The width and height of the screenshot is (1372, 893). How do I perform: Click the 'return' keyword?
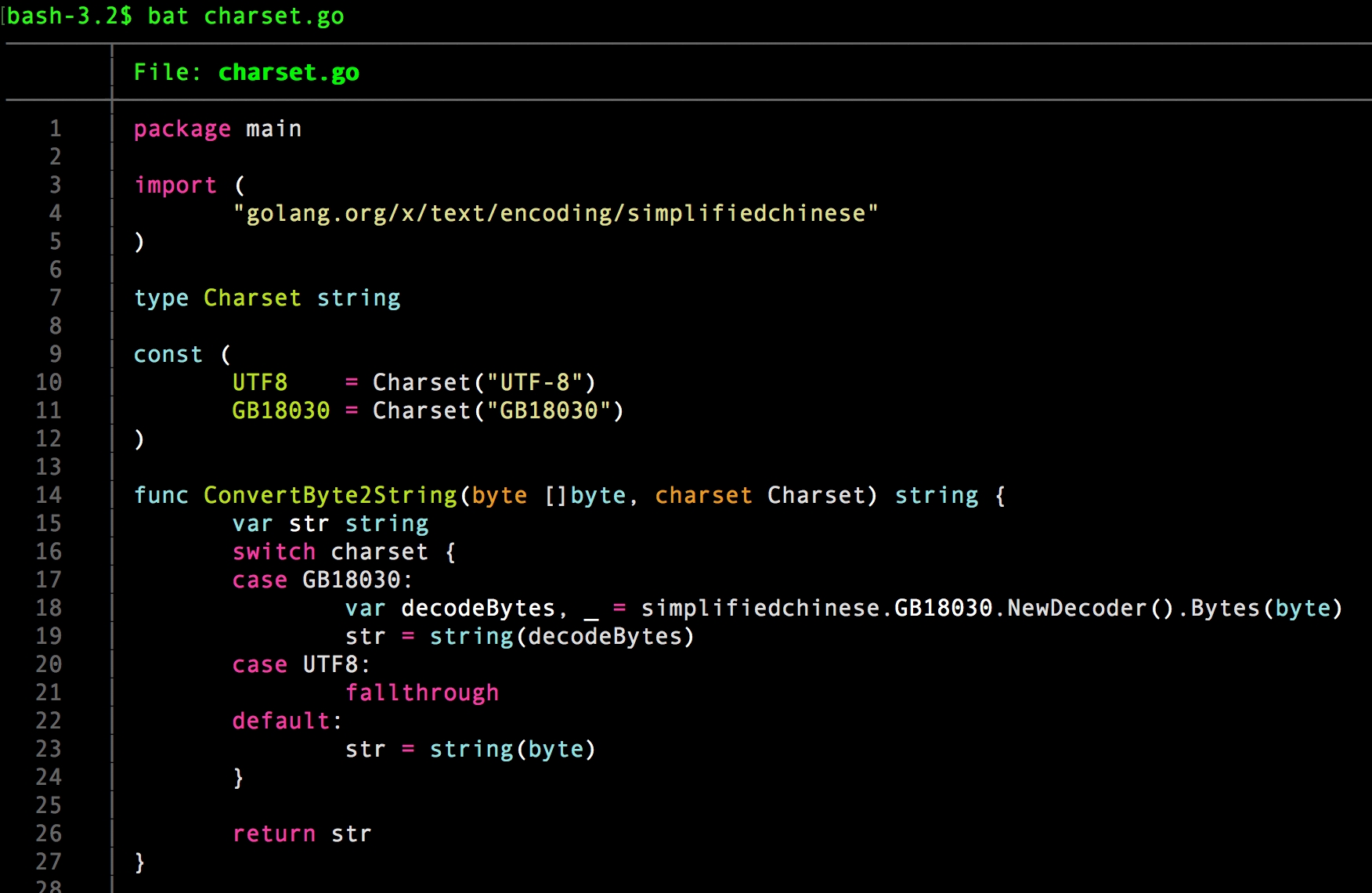273,834
